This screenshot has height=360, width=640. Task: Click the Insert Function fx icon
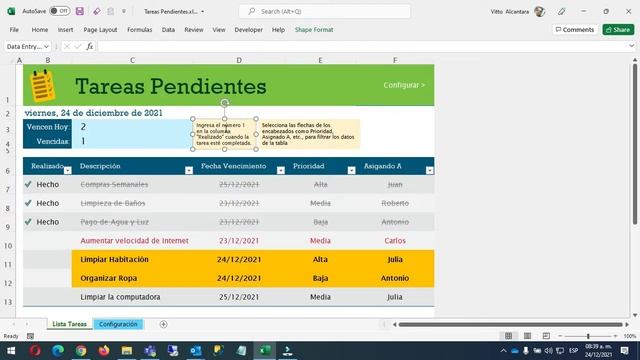point(90,47)
